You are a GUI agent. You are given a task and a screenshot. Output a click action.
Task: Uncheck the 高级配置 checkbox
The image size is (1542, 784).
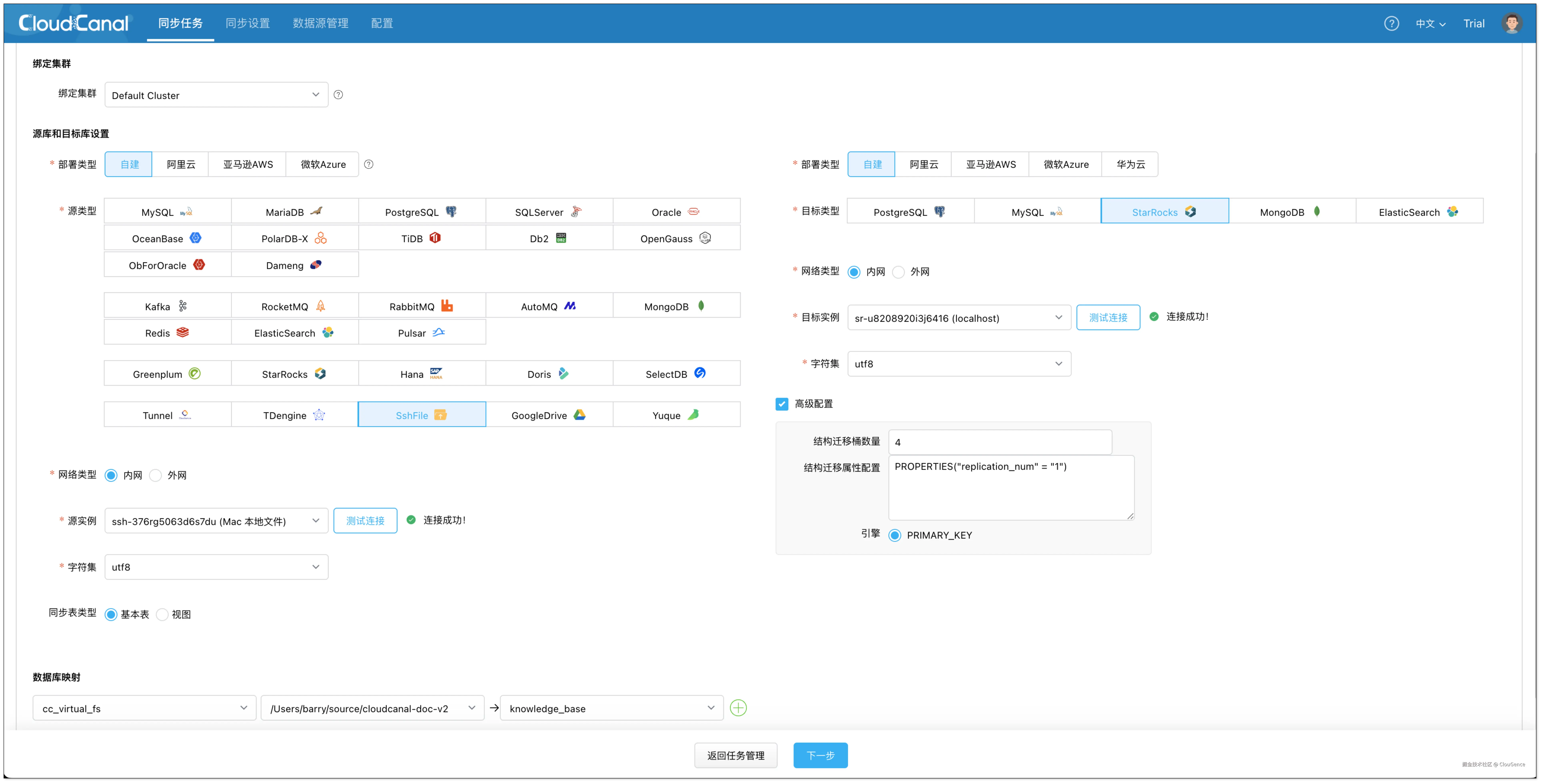[782, 404]
